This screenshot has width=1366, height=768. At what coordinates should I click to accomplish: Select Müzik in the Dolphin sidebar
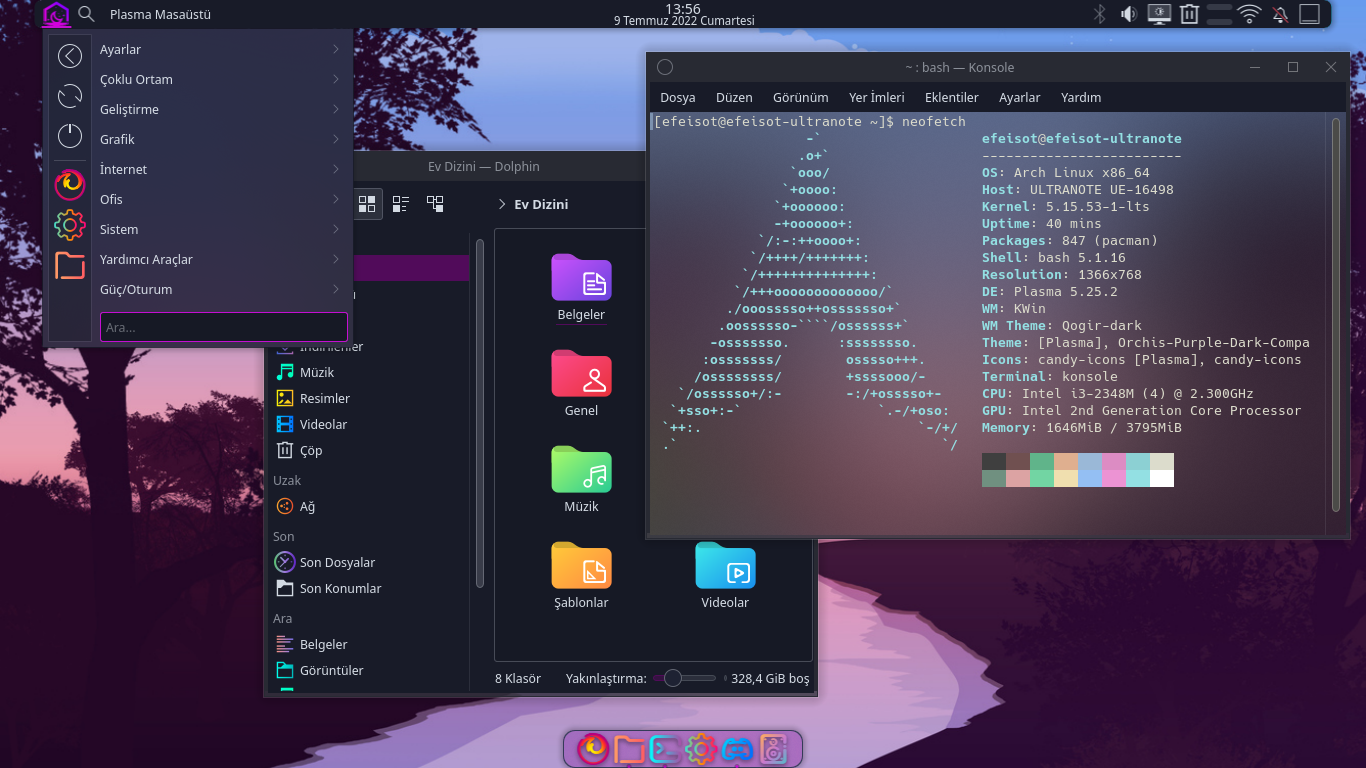[317, 372]
